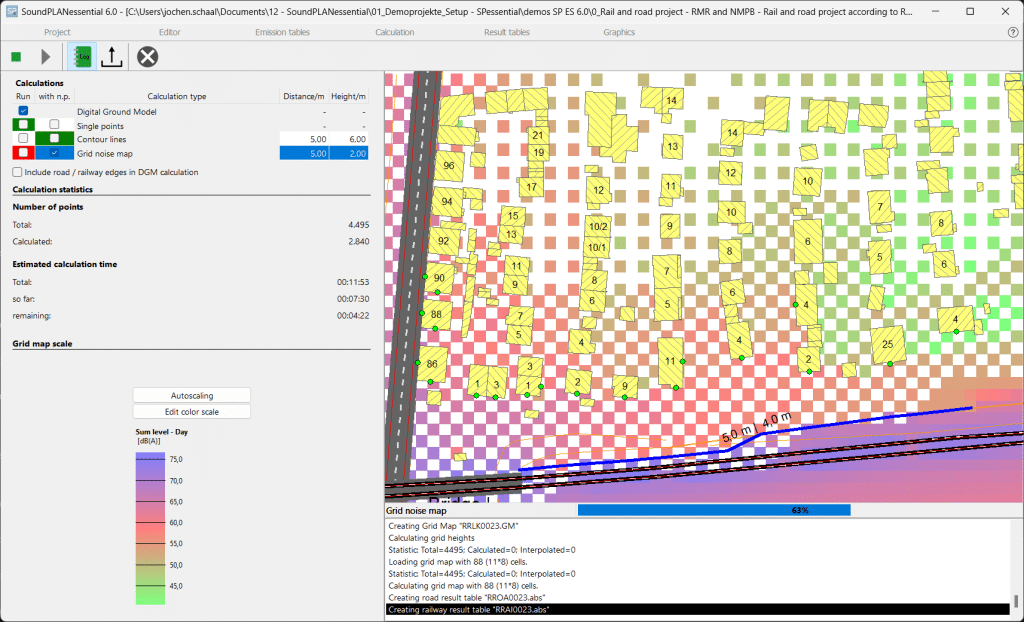Click the export/output toolbar icon
1024x622 pixels.
111,57
